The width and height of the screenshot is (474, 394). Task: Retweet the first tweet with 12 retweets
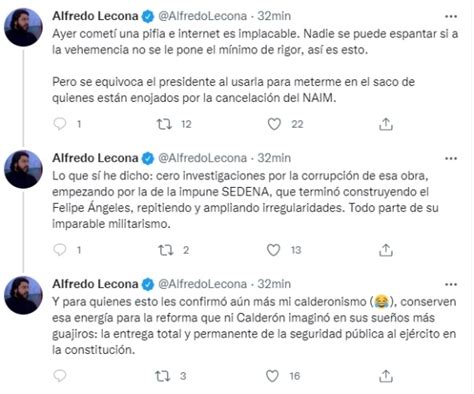pos(164,124)
